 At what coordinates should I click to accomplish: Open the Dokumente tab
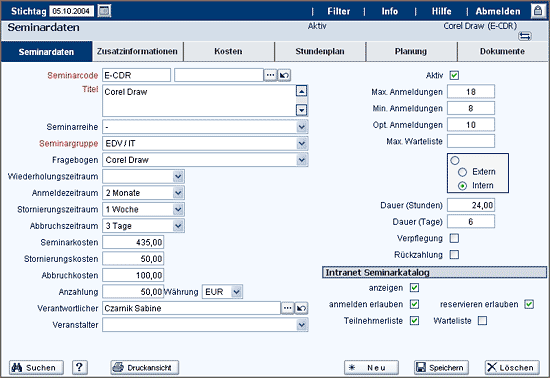502,52
